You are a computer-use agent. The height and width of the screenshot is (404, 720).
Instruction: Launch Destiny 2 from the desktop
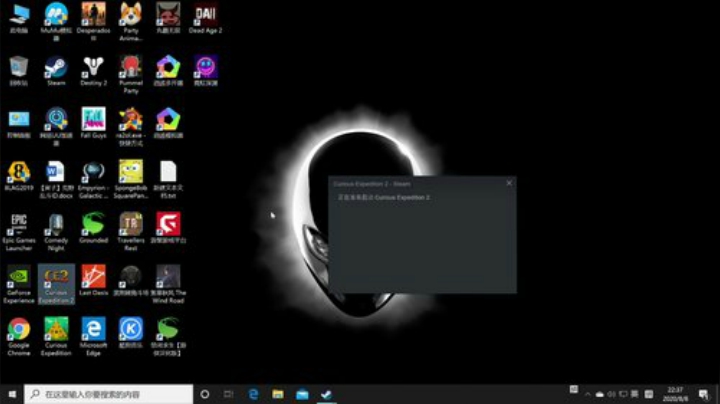[x=94, y=71]
